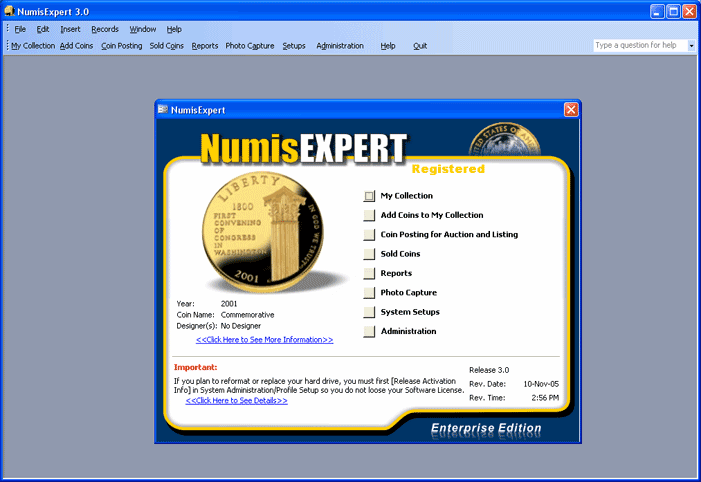Open the Insert menu

click(70, 29)
